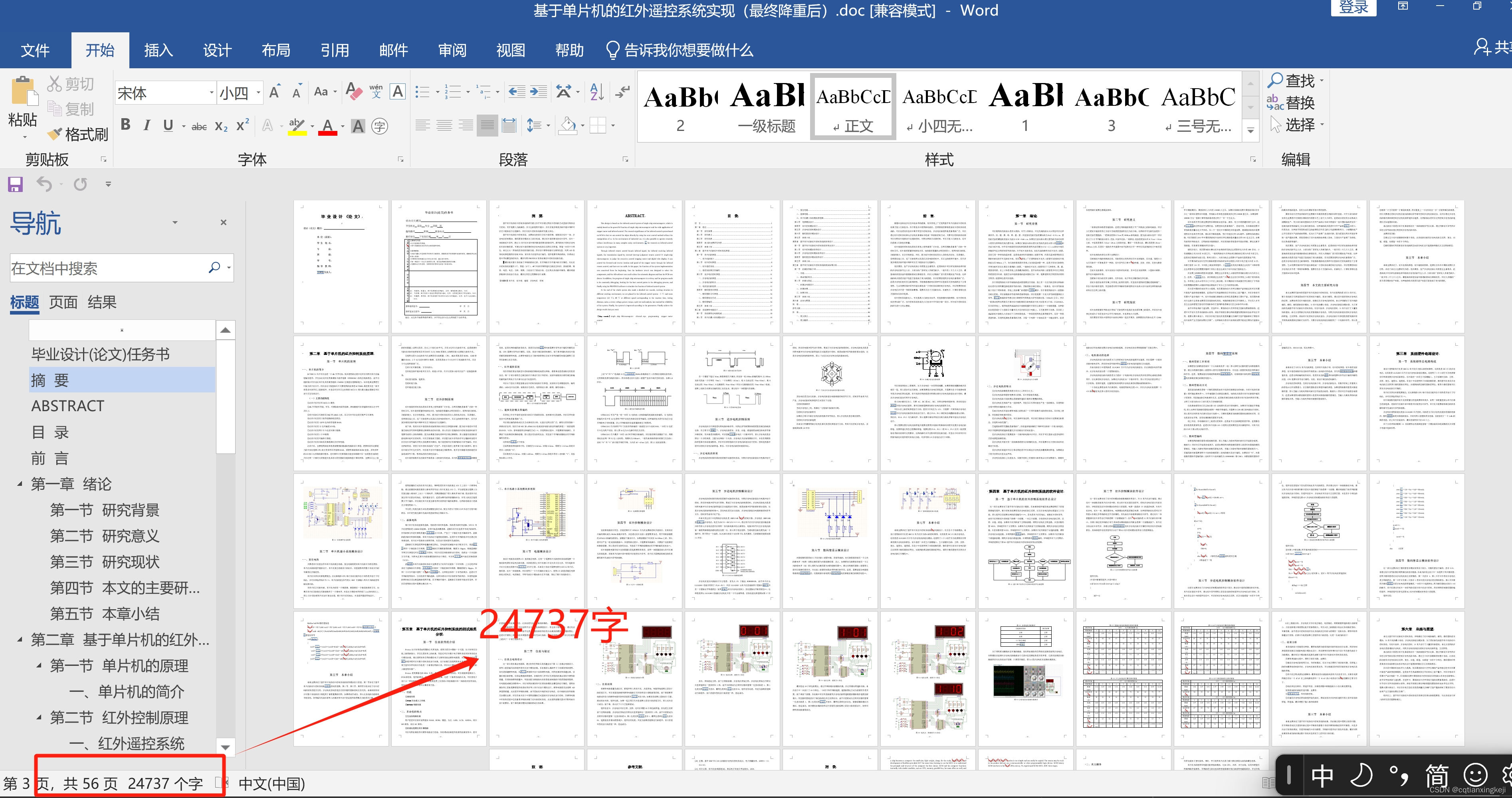Screen dimensions: 1512x798
Task: Open the 文件 (File) menu
Action: click(x=35, y=50)
